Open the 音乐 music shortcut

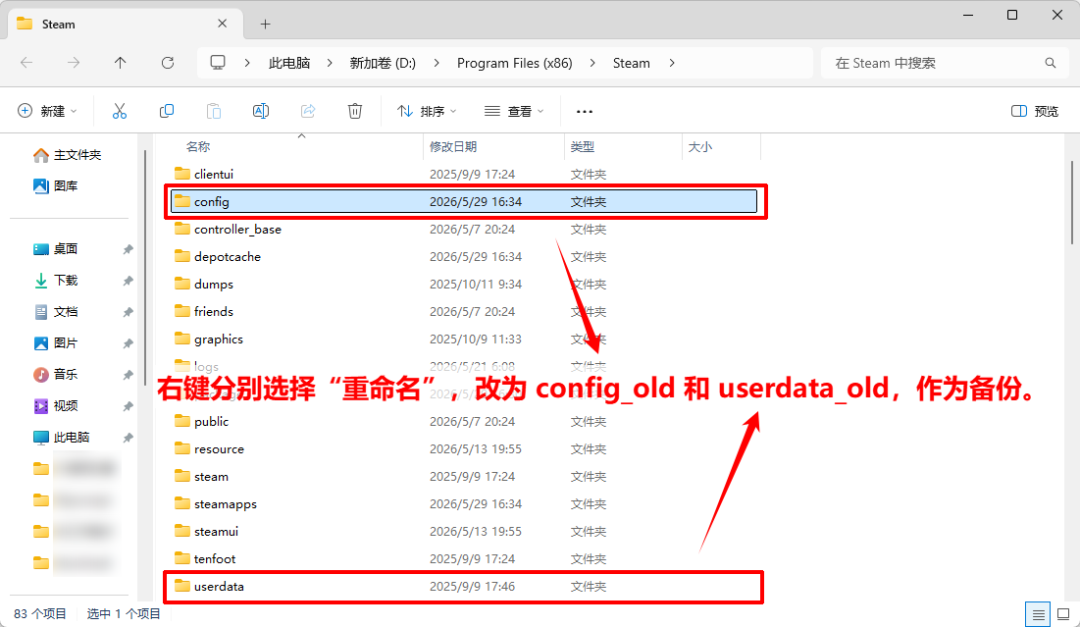coord(56,374)
